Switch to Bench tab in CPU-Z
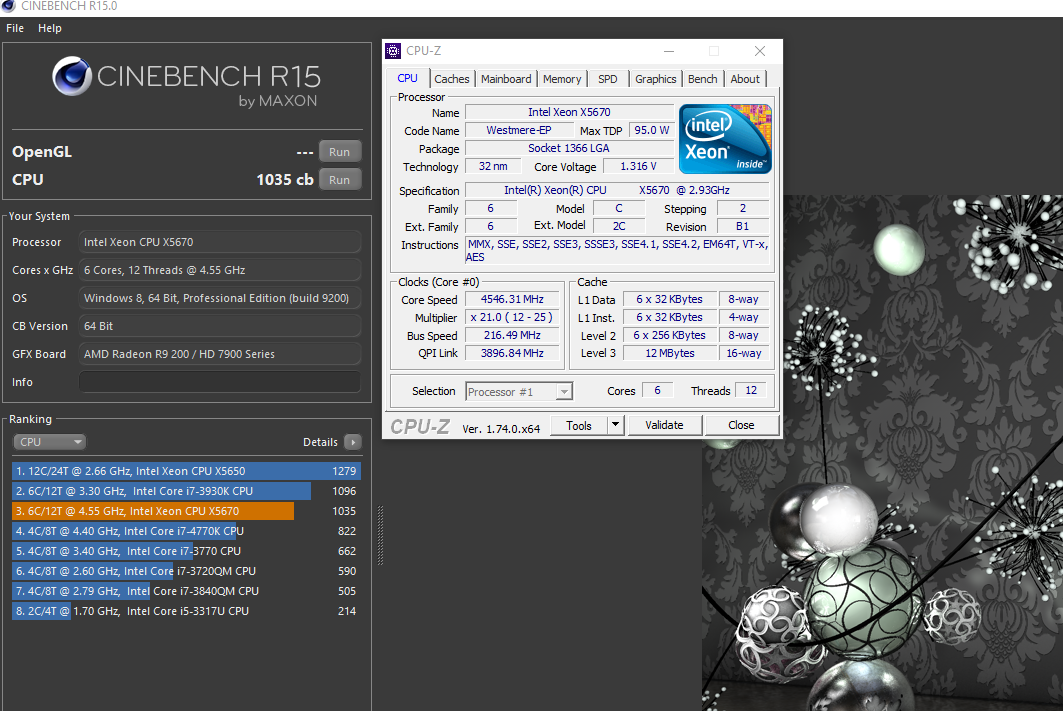This screenshot has height=711, width=1063. 702,79
